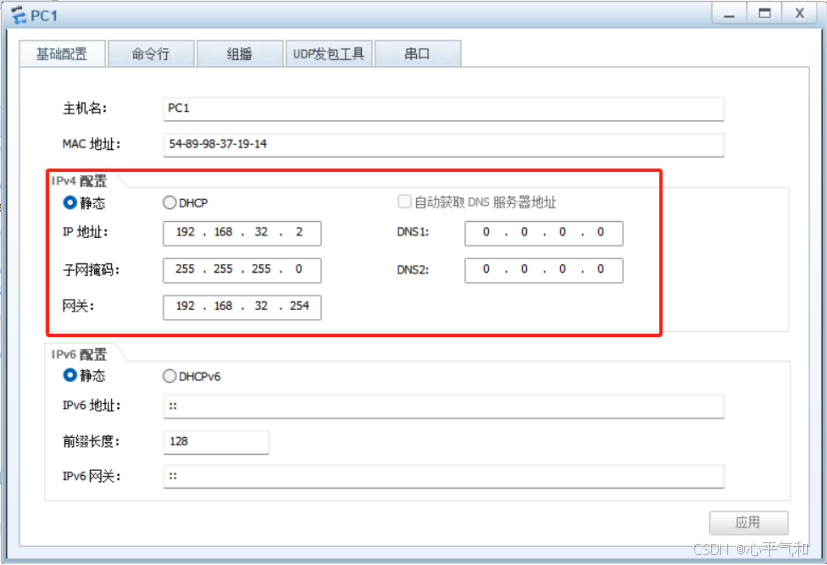The height and width of the screenshot is (565, 827).
Task: Minimize the PC1 window
Action: [x=729, y=13]
